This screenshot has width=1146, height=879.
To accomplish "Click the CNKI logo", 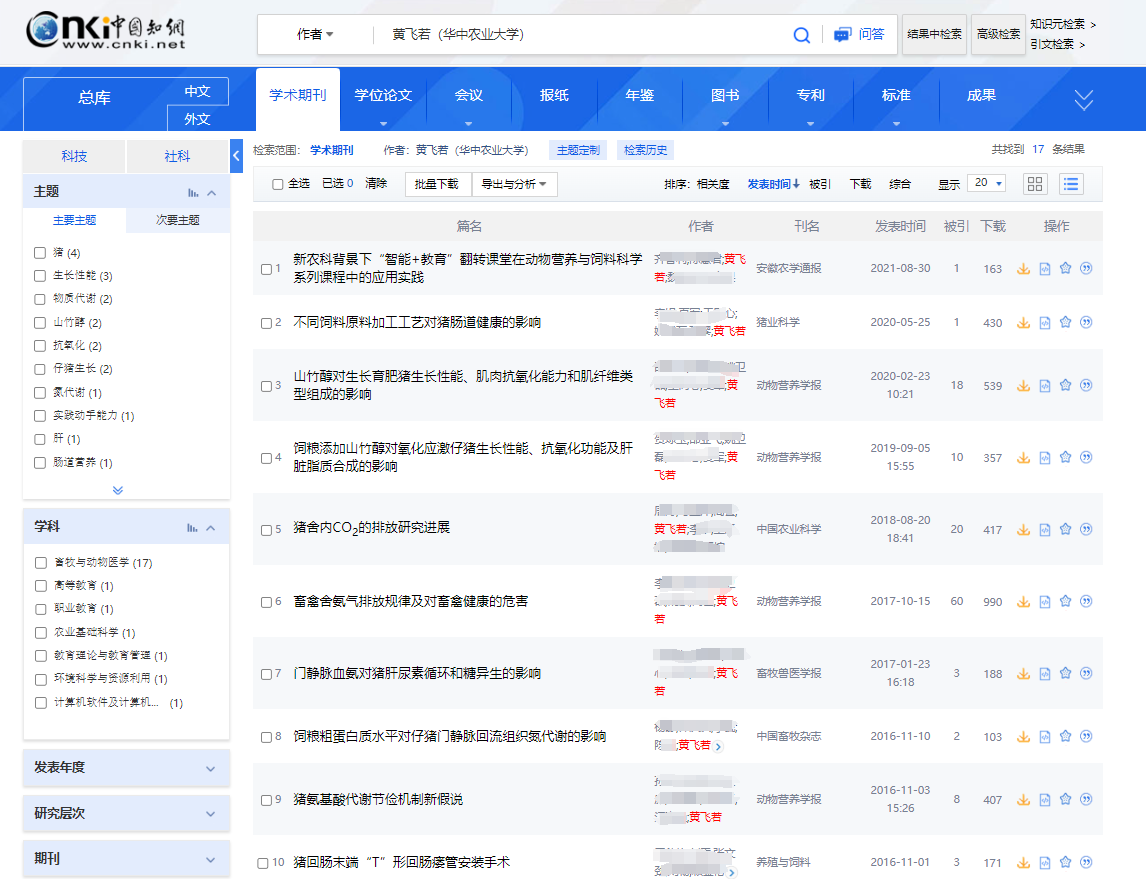I will click(106, 31).
